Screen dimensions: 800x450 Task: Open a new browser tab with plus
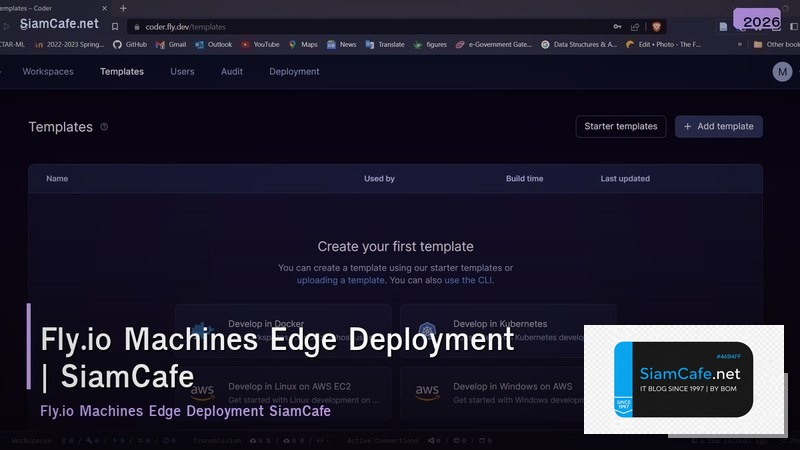(x=123, y=8)
